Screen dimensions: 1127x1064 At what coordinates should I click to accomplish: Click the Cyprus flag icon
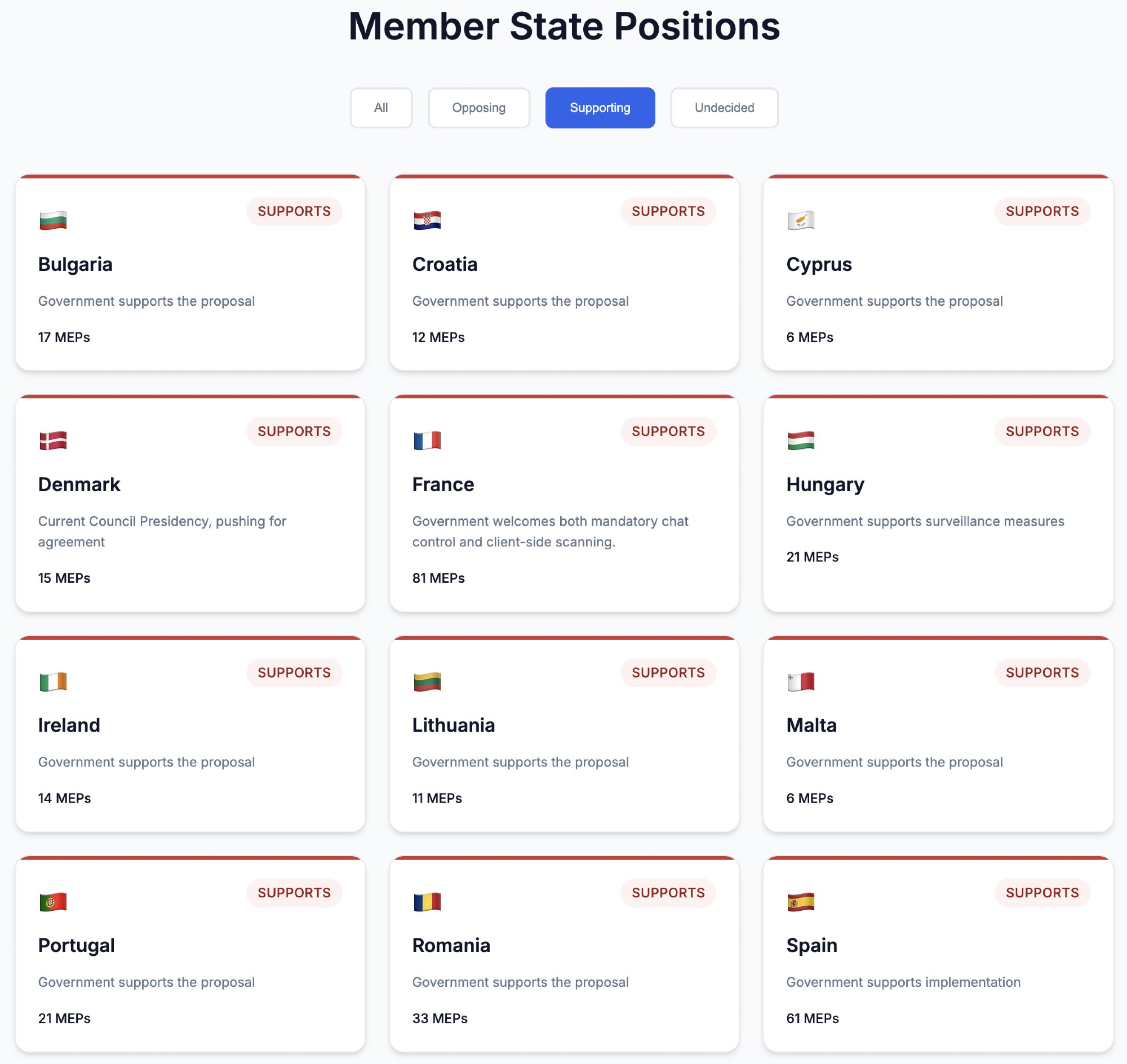[801, 220]
